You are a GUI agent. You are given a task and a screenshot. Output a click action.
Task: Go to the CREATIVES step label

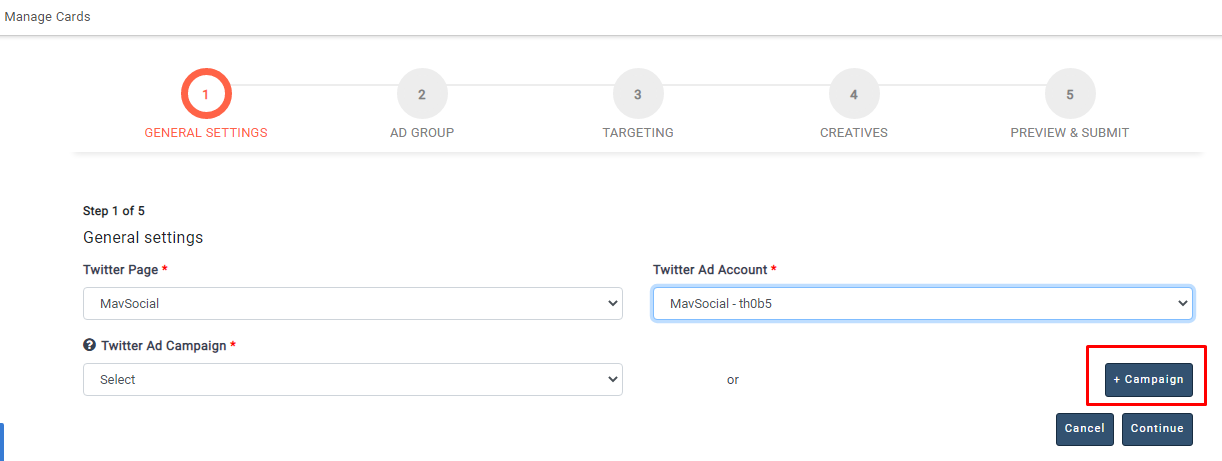(x=854, y=133)
